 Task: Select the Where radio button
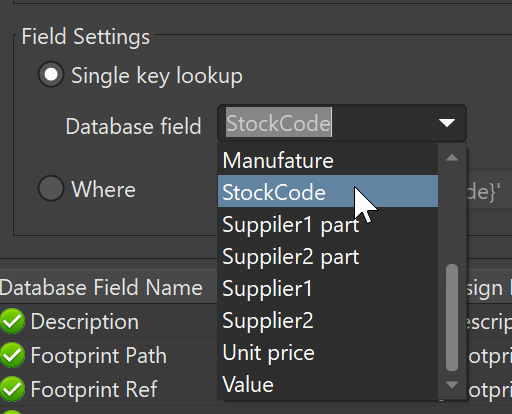coord(51,188)
